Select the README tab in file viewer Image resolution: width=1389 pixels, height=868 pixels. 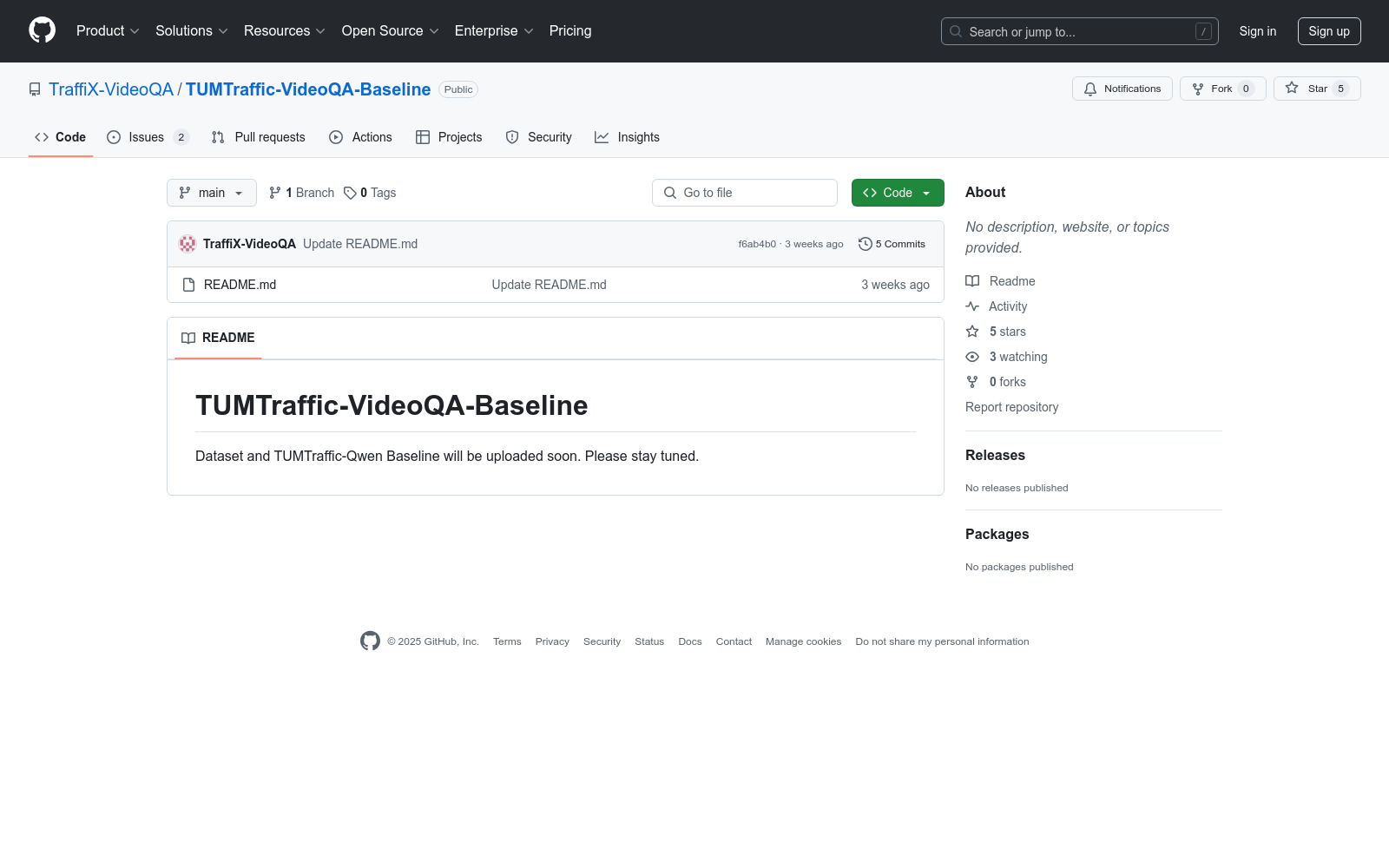218,338
